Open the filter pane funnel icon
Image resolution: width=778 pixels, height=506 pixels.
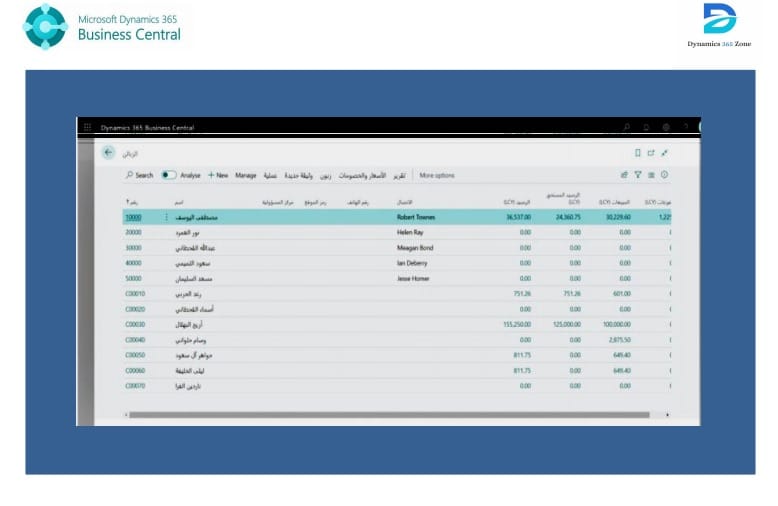[x=638, y=175]
